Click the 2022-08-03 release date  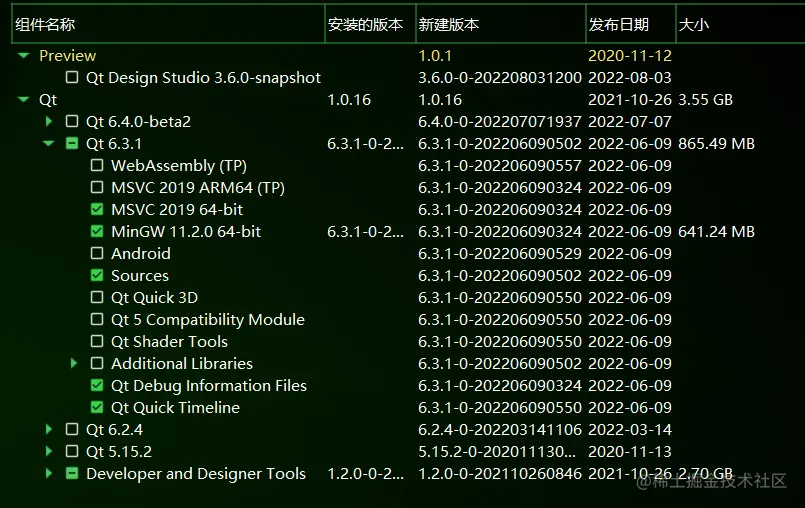630,78
